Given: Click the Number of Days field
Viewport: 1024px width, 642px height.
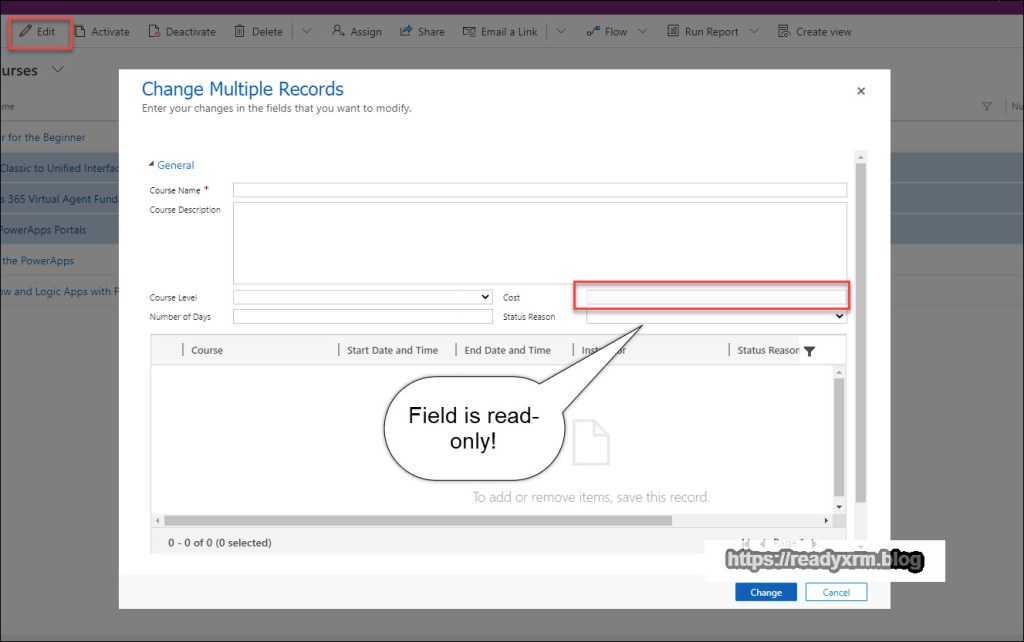Looking at the screenshot, I should pyautogui.click(x=362, y=317).
